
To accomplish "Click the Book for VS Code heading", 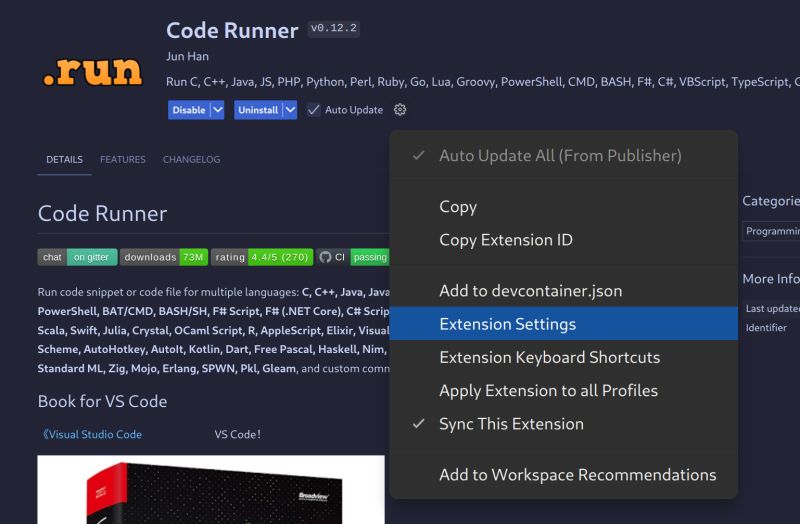I will (103, 402).
